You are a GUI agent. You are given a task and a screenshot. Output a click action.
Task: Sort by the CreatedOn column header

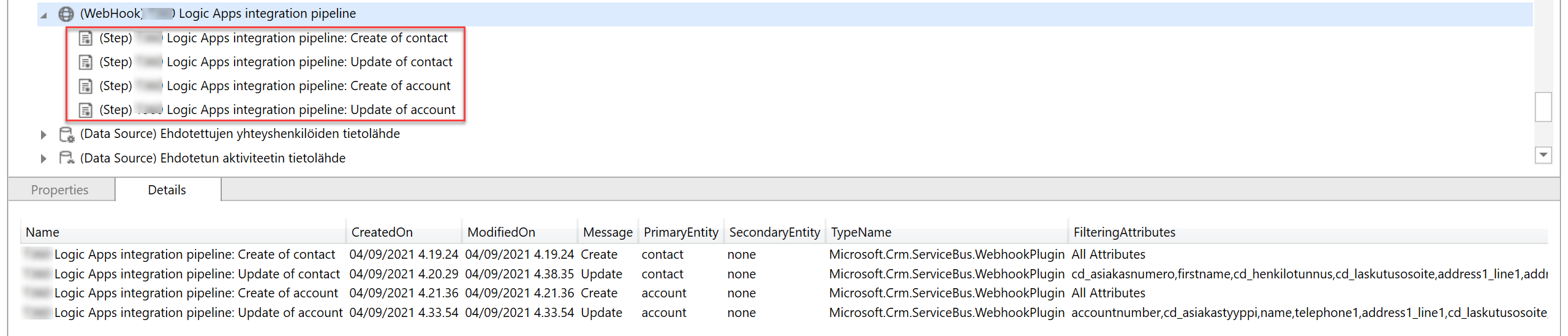coord(382,232)
